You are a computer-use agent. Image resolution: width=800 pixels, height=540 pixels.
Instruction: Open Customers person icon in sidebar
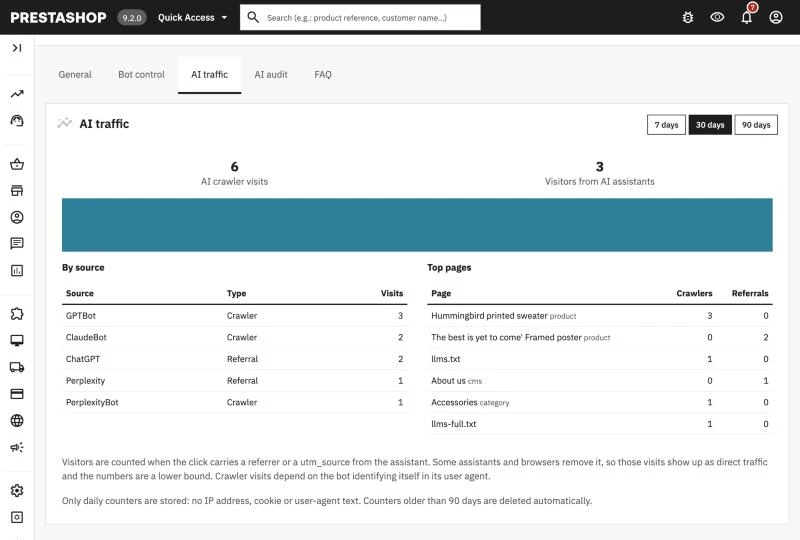click(x=17, y=217)
